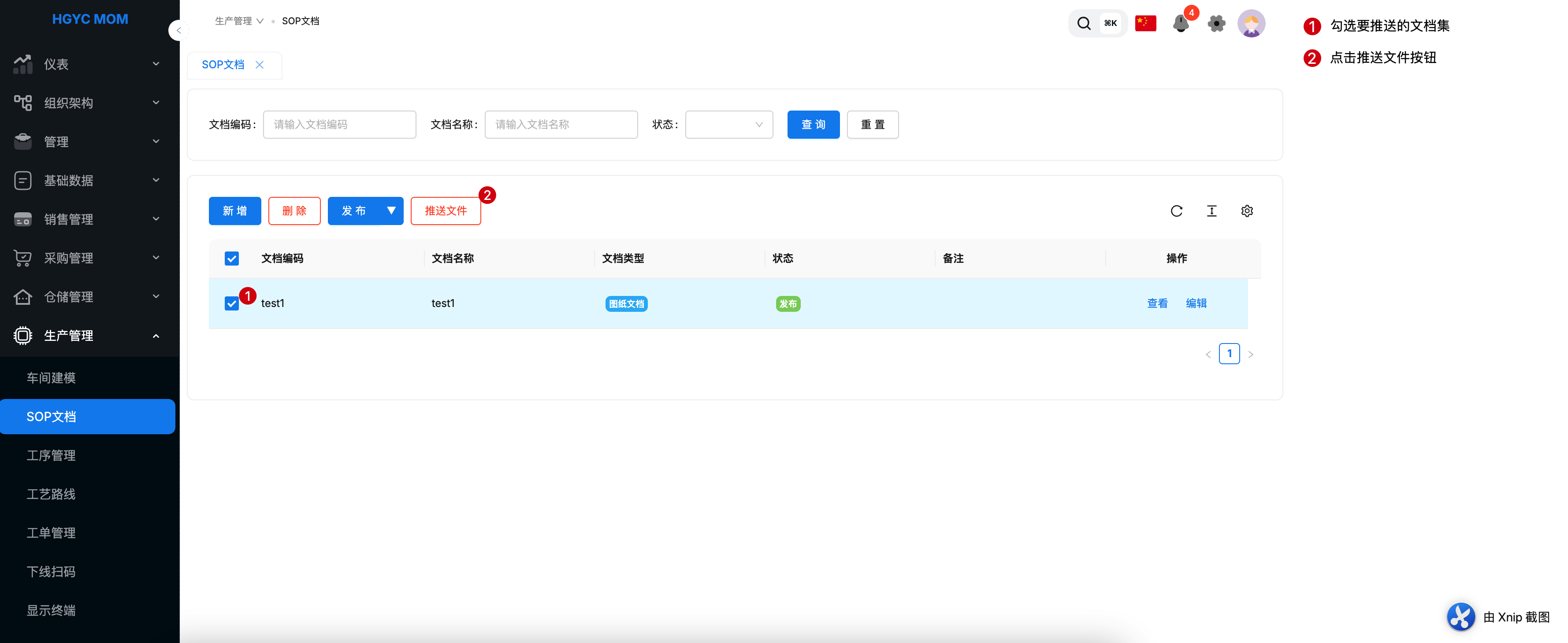Uncheck the select-all checkbox in table header

point(231,258)
